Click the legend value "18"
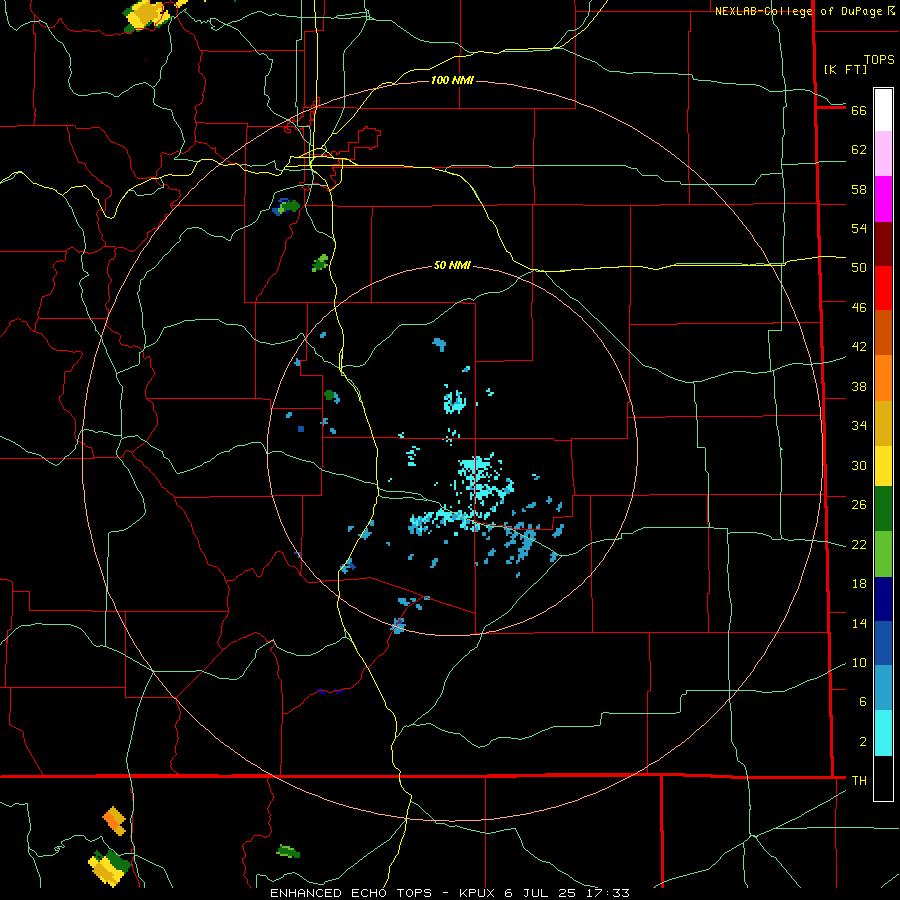The height and width of the screenshot is (900, 900). click(x=859, y=584)
